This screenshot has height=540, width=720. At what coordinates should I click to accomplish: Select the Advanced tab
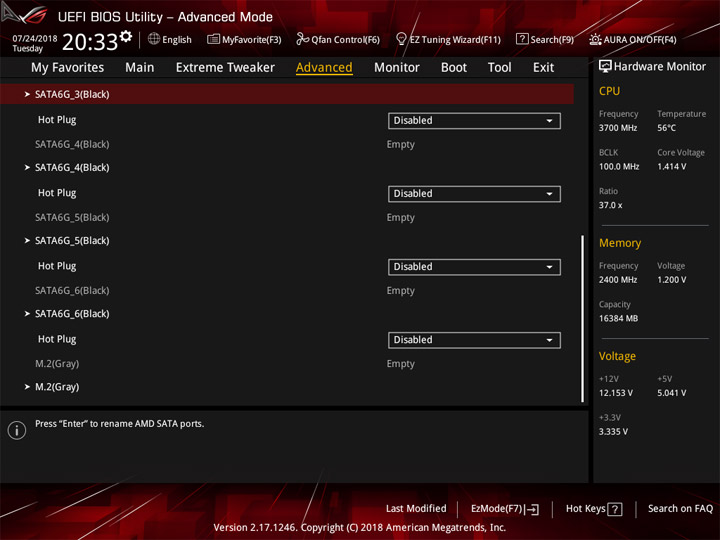324,68
